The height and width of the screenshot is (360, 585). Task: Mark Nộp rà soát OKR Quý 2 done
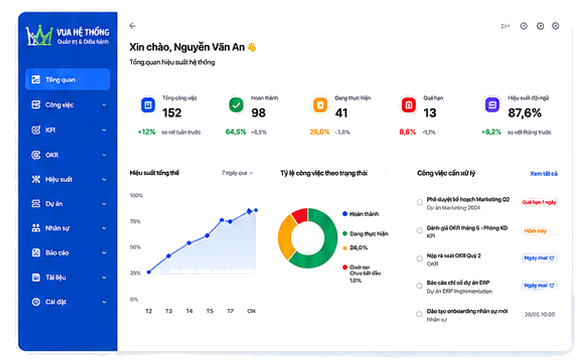419,258
